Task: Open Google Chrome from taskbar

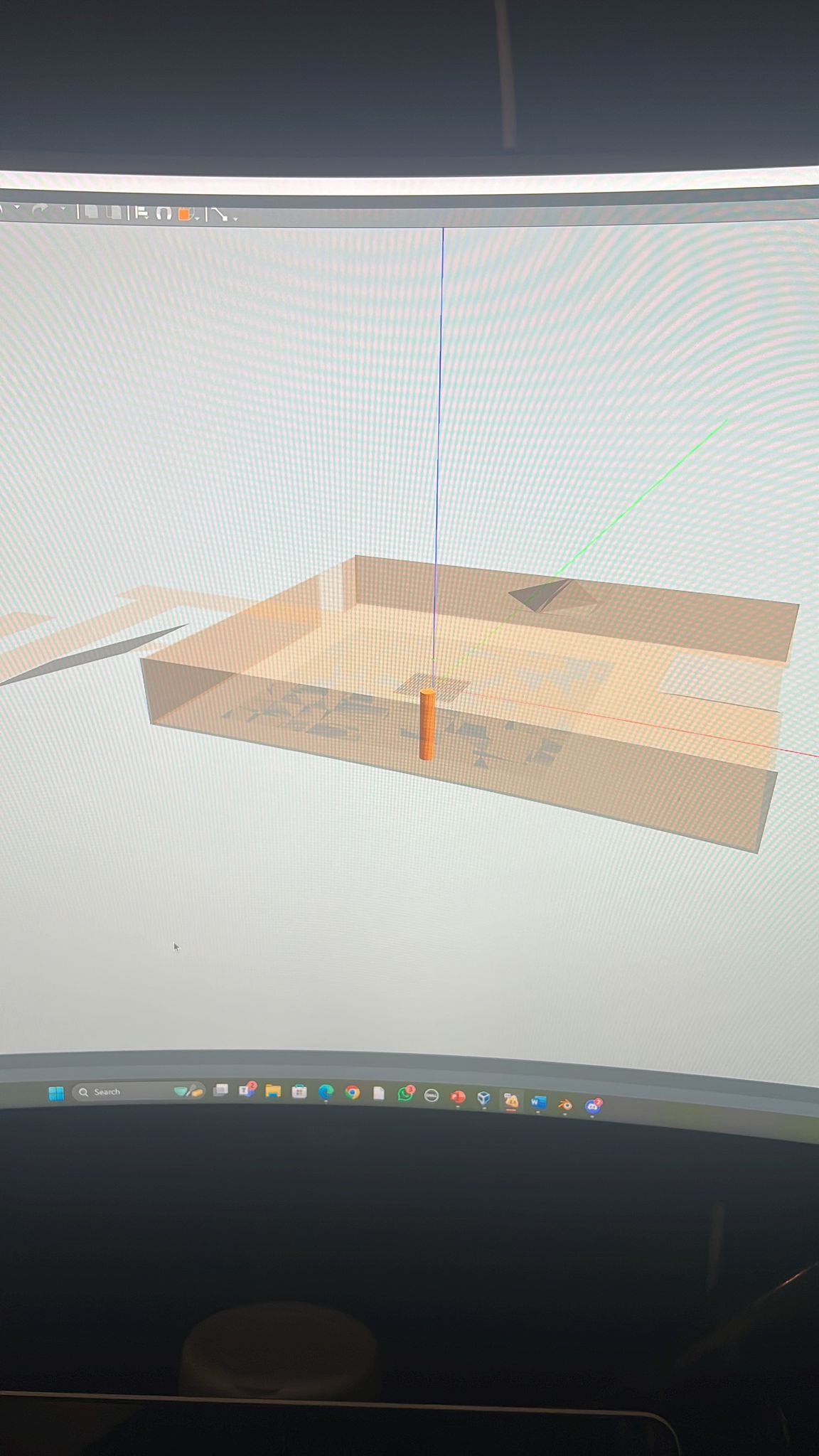Action: [x=353, y=1093]
